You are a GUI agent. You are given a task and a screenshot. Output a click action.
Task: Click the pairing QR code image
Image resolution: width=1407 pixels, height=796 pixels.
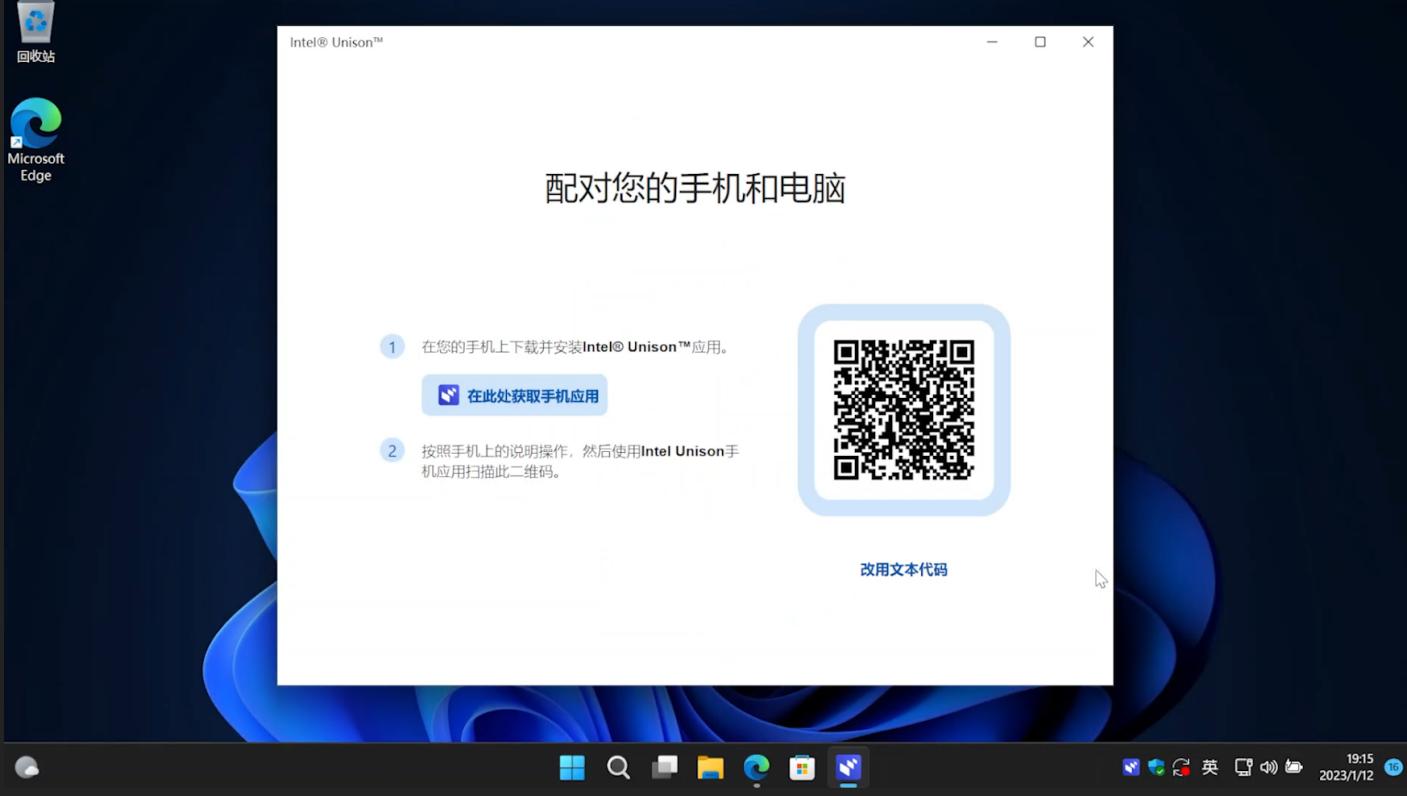(904, 410)
